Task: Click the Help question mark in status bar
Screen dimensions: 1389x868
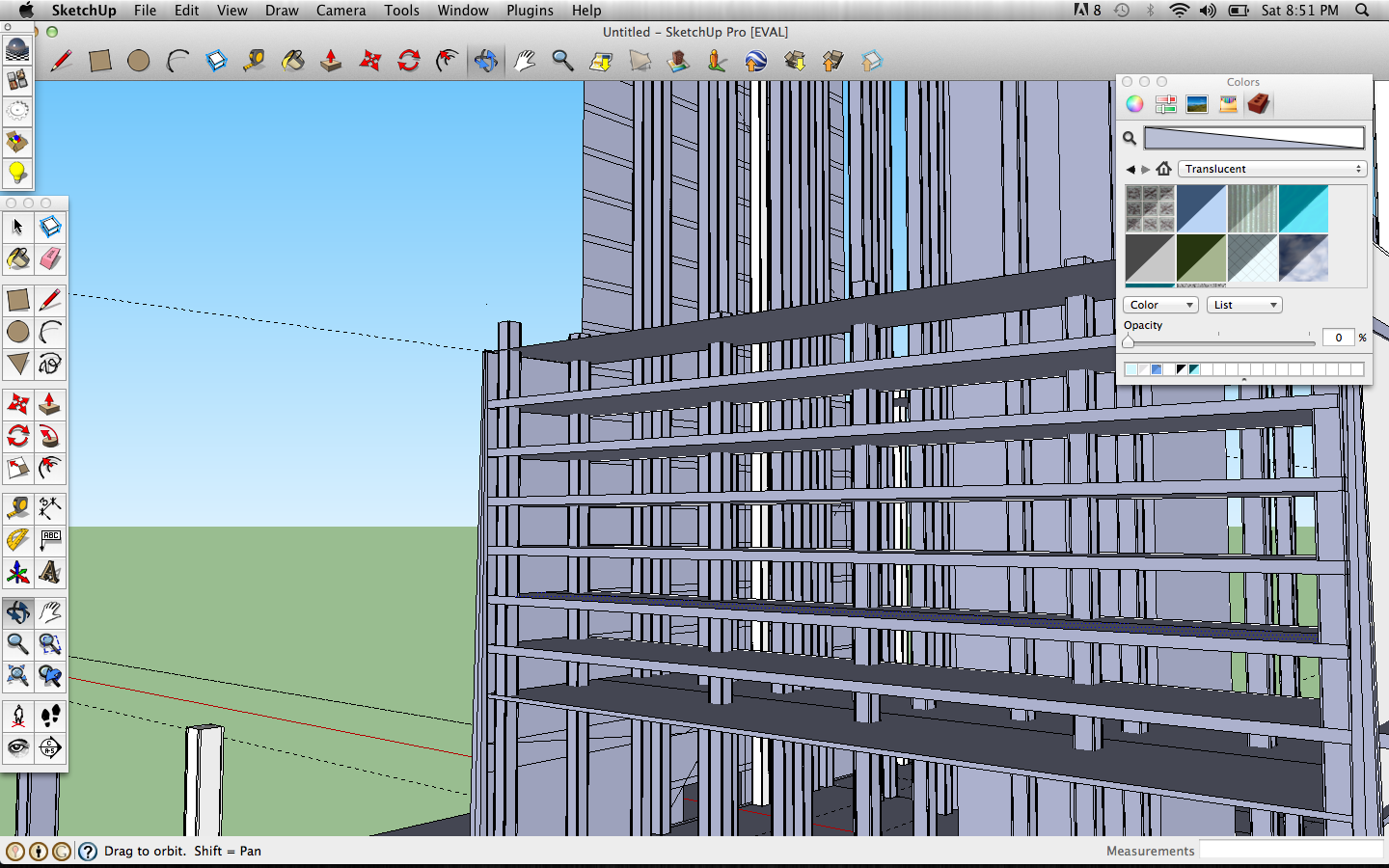Action: [x=88, y=852]
